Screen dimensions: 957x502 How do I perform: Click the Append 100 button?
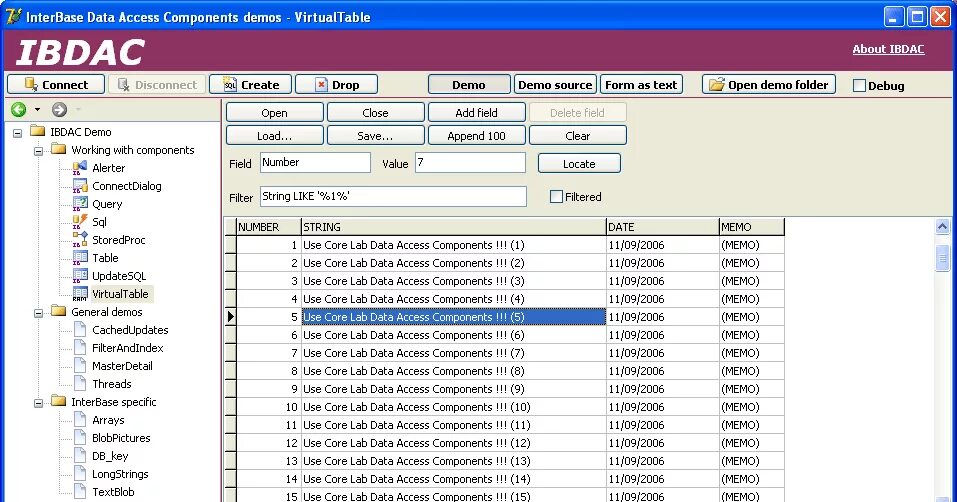coord(477,135)
